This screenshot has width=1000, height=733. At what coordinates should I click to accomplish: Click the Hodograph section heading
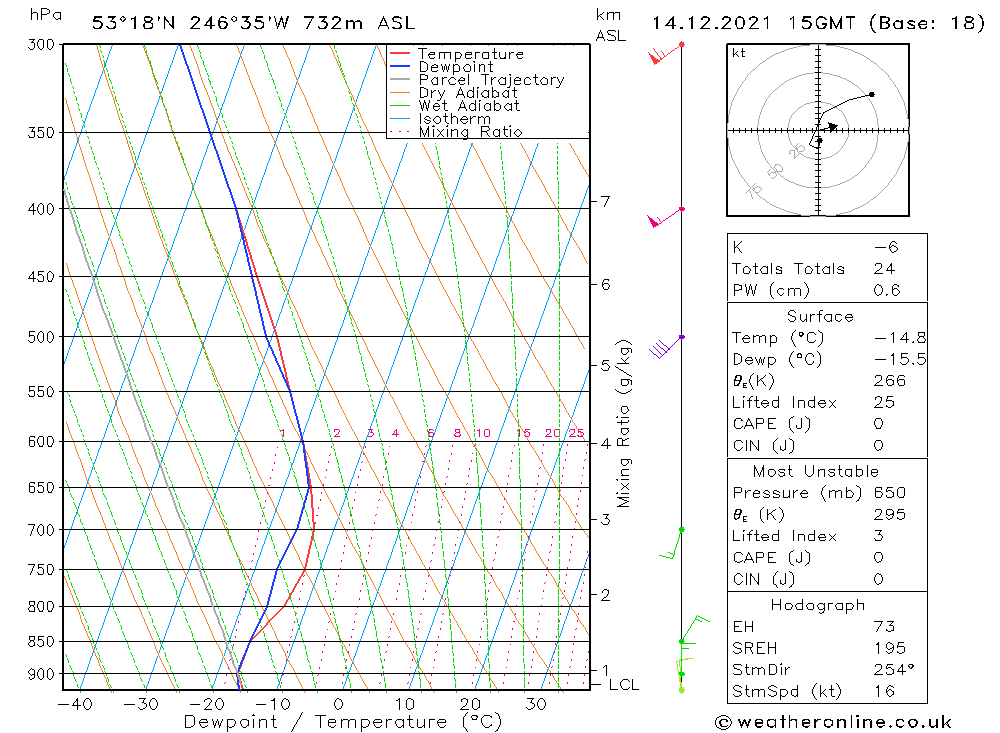(818, 605)
